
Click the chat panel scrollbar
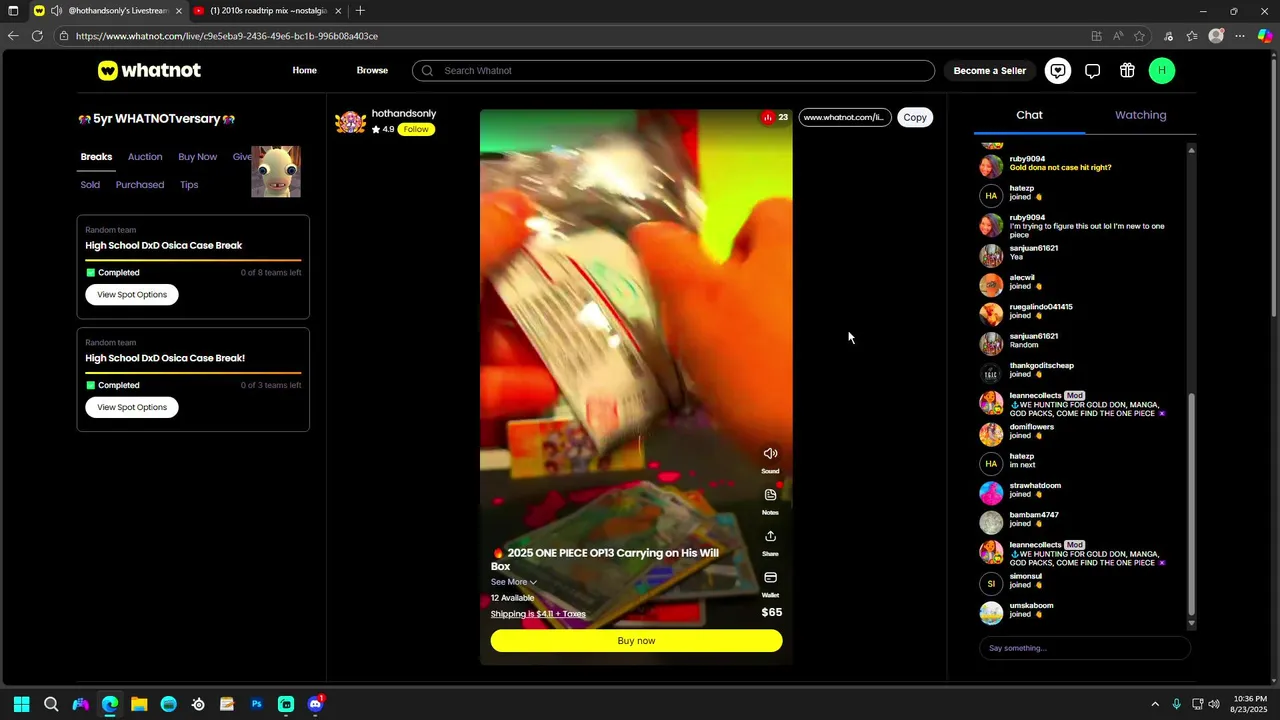[x=1191, y=504]
